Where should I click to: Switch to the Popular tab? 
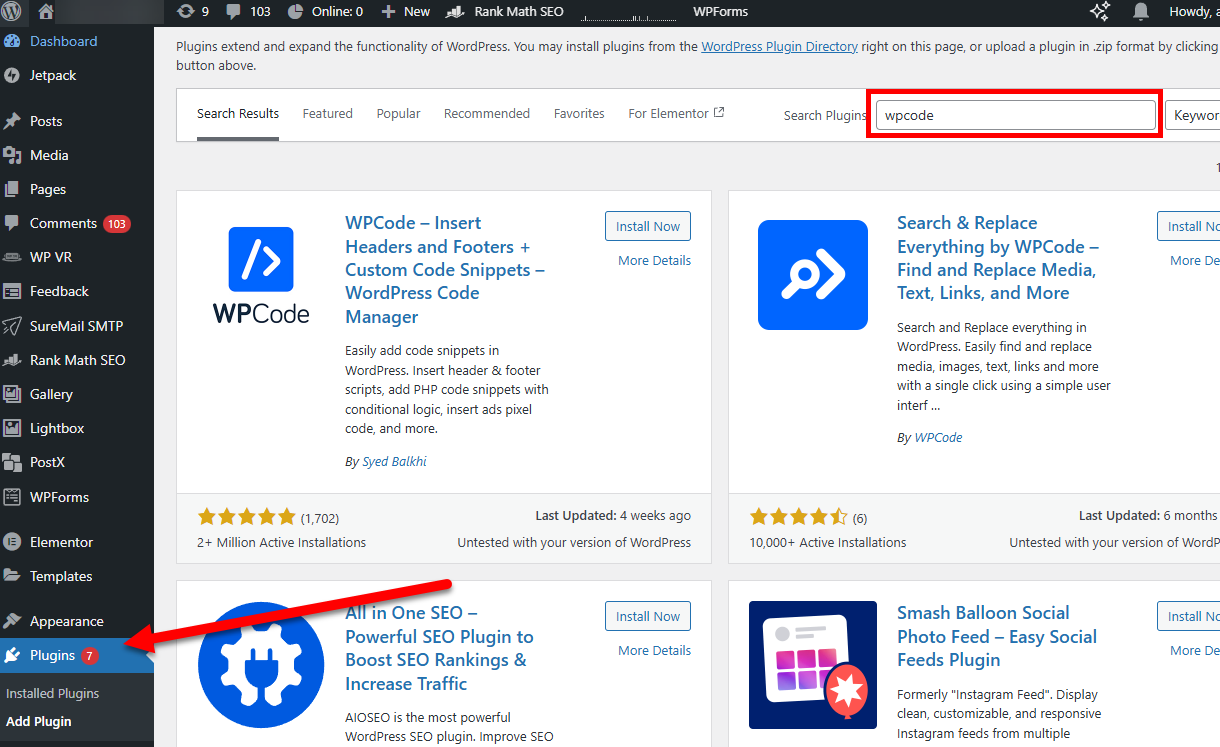pyautogui.click(x=398, y=114)
